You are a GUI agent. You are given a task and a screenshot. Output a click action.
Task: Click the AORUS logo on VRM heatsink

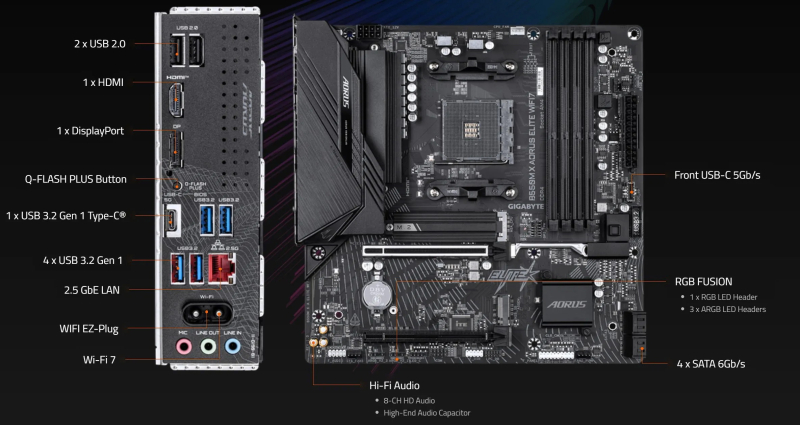click(x=345, y=91)
